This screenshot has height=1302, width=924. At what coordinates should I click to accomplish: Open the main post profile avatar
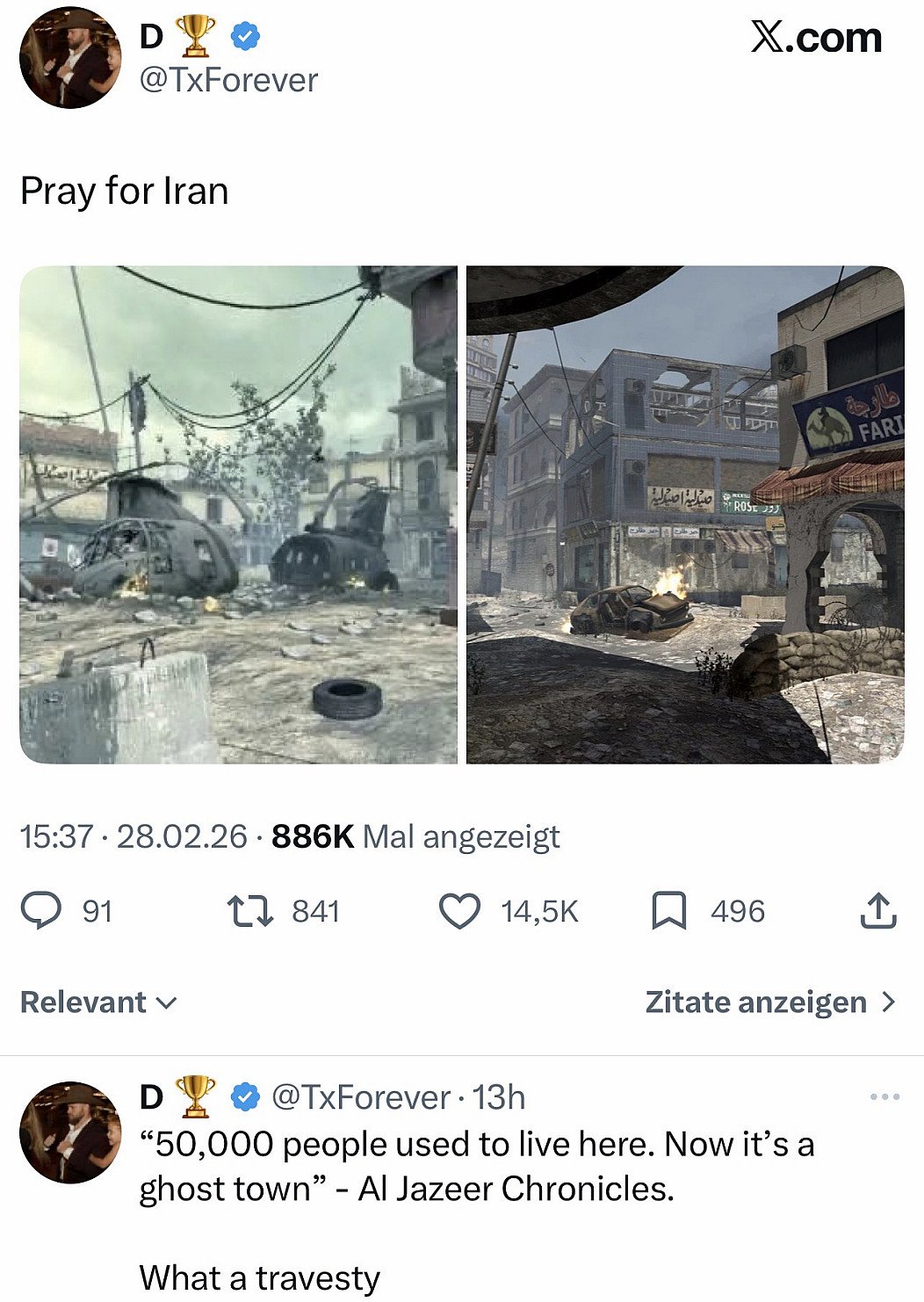click(x=70, y=57)
